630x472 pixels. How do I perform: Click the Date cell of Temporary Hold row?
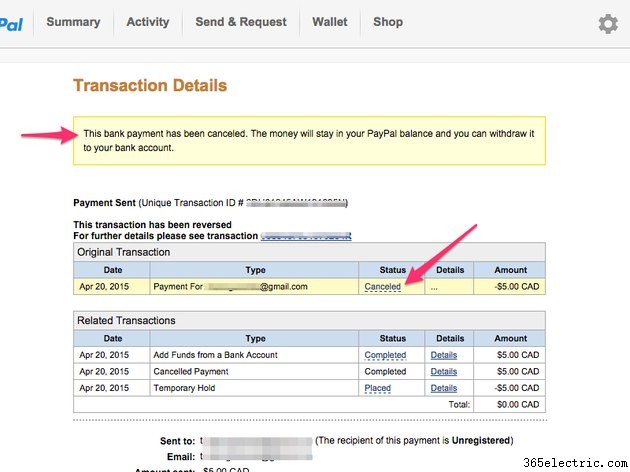click(x=112, y=388)
